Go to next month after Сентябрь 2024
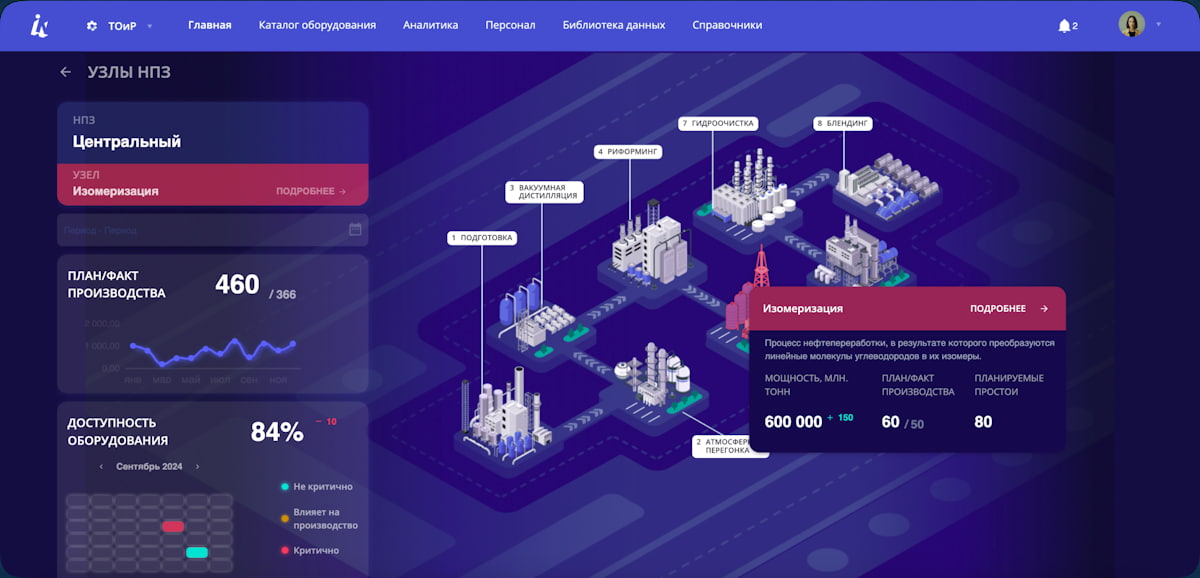Viewport: 1200px width, 578px height. [197, 467]
